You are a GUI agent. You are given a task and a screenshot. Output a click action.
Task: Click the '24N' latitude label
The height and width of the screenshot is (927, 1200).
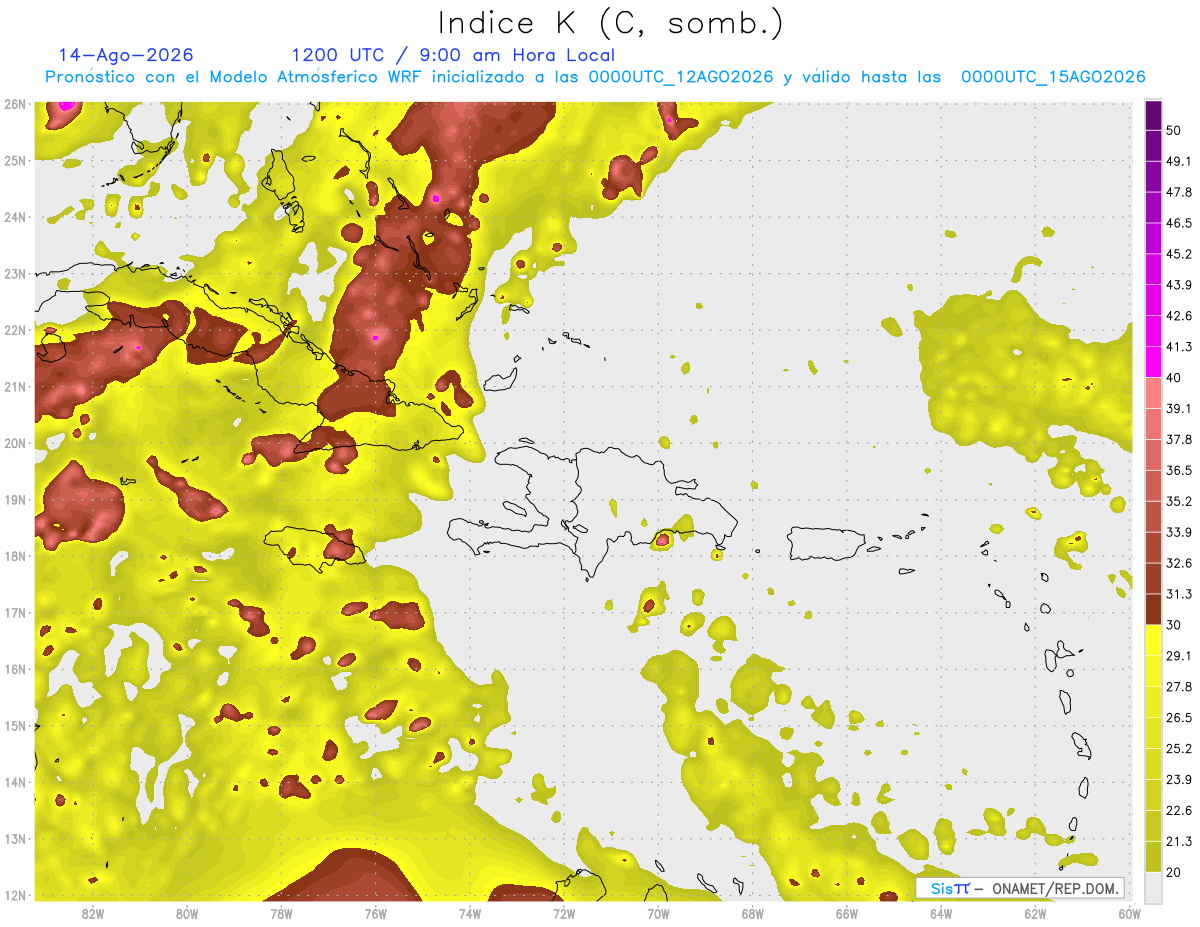(x=14, y=217)
